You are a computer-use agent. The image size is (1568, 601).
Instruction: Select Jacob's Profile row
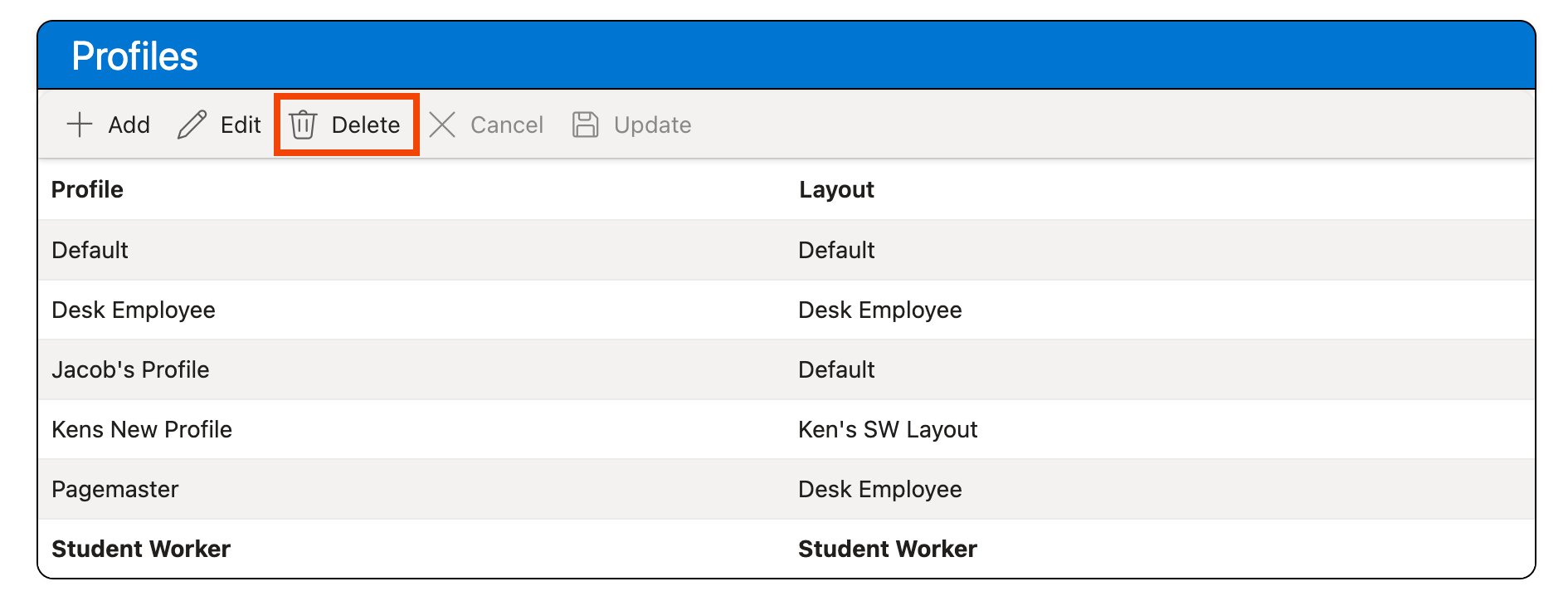click(130, 369)
